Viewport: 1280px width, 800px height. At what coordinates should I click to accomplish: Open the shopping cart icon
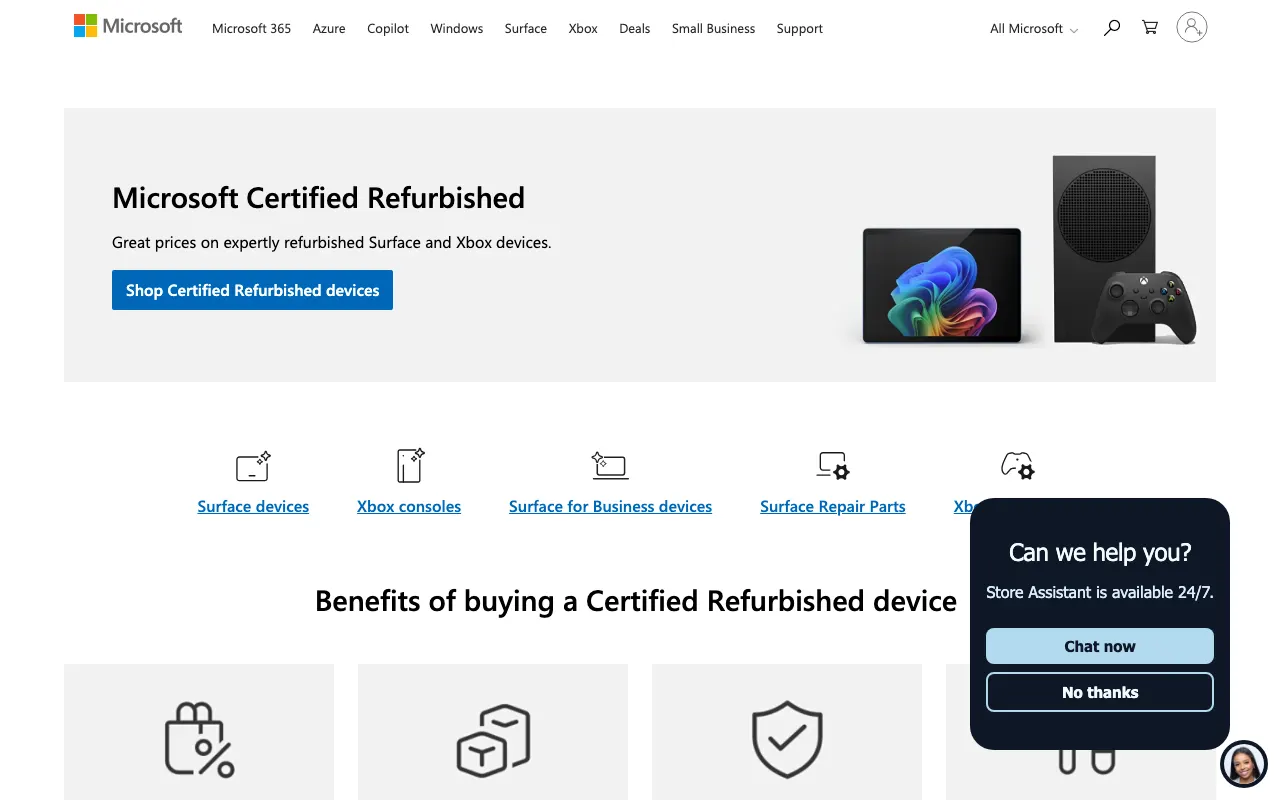click(1150, 28)
